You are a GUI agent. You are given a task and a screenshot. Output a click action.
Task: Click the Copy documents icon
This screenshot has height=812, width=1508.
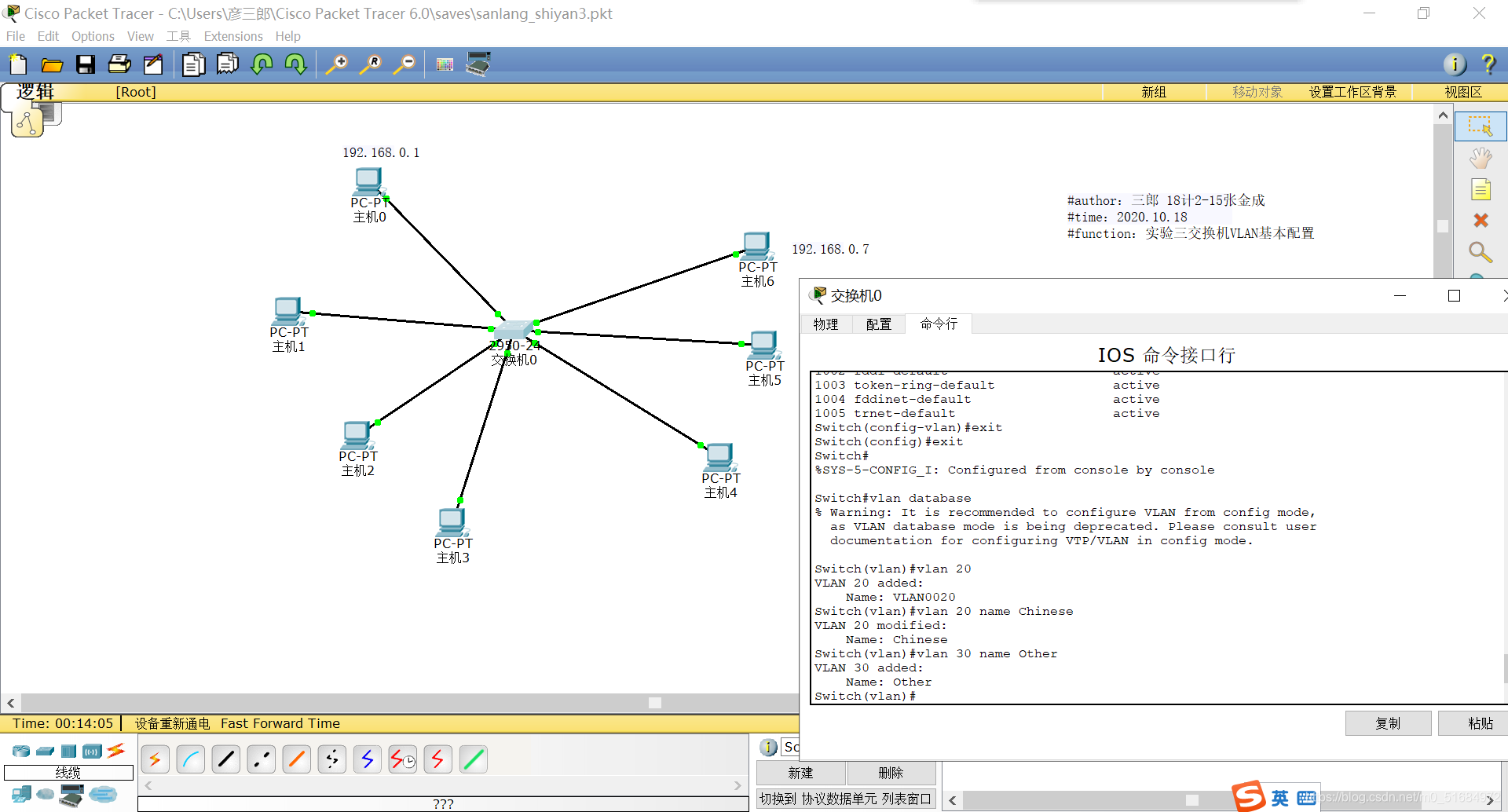click(x=193, y=64)
